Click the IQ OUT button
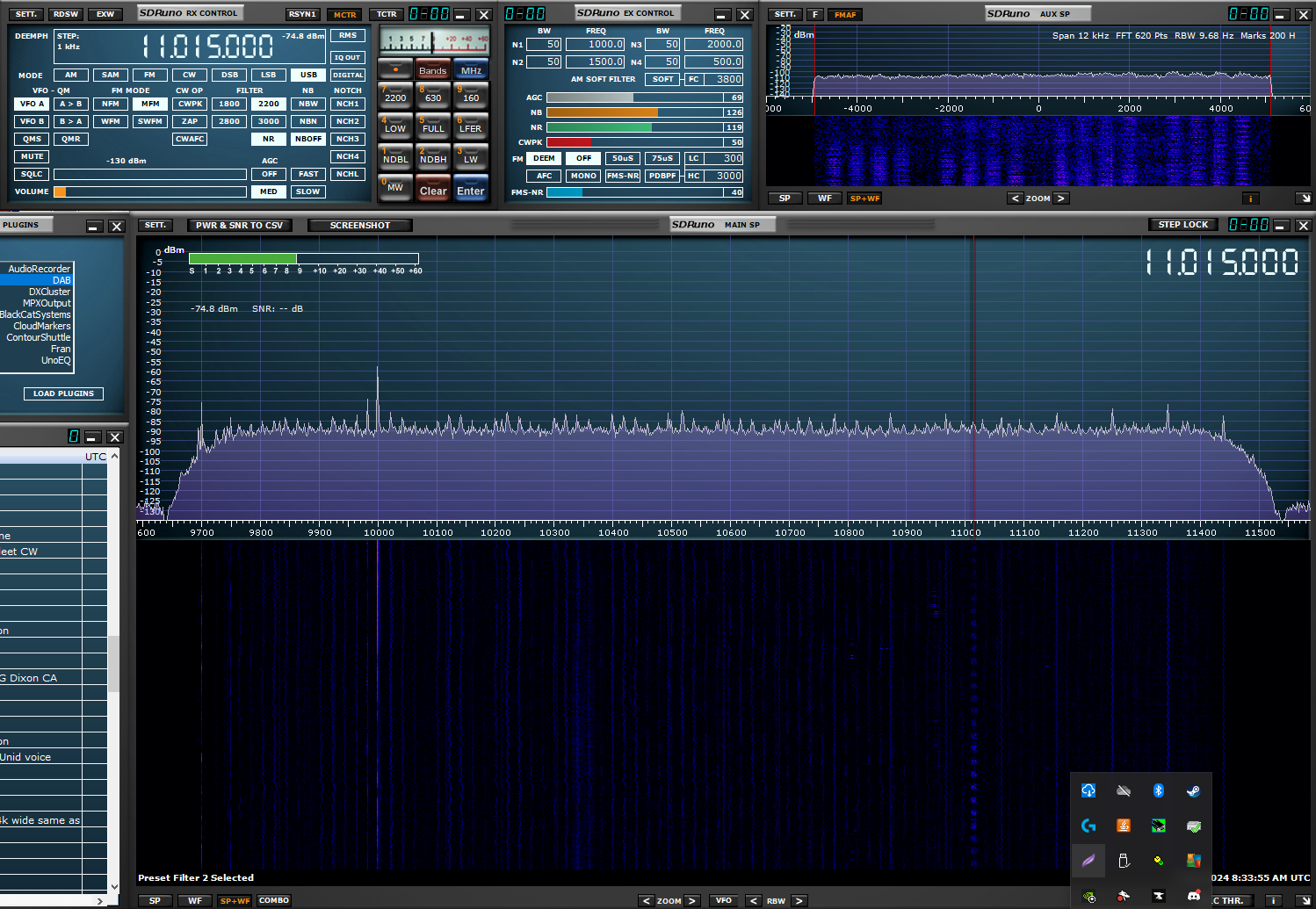The image size is (1316, 909). click(348, 57)
